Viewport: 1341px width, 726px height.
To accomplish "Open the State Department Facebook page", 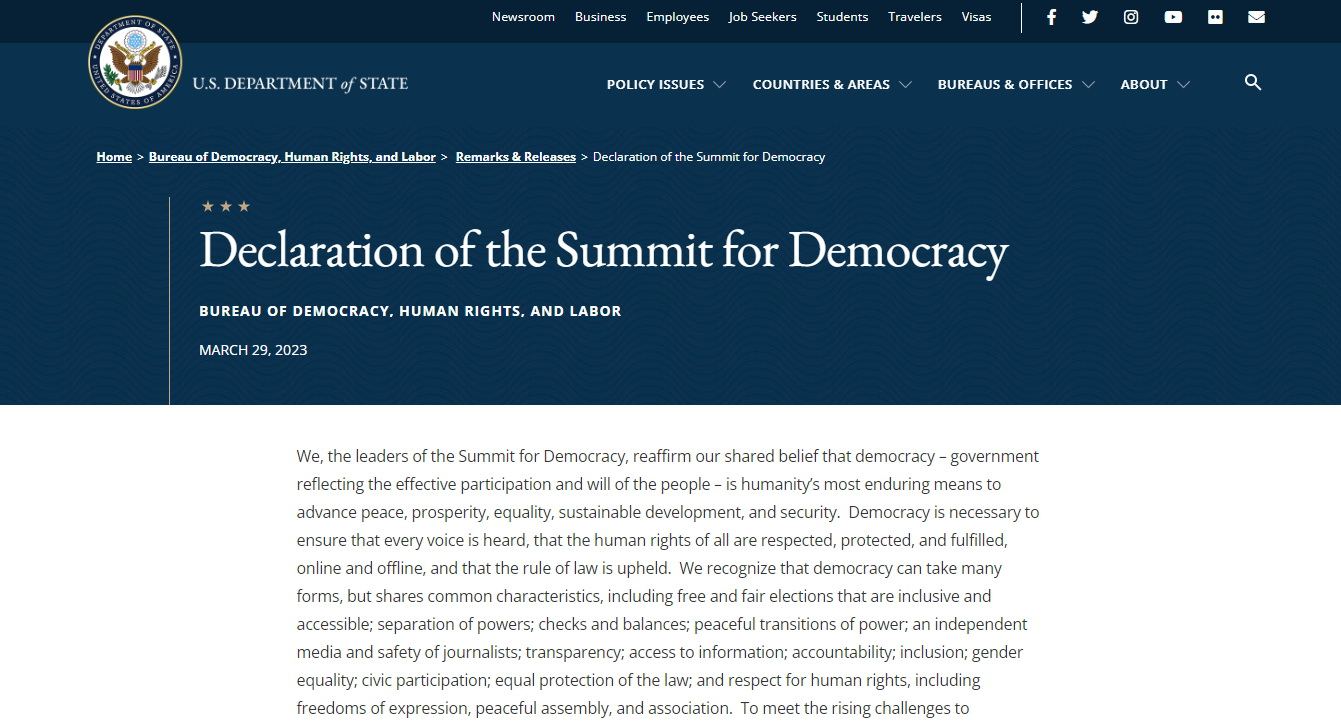I will pyautogui.click(x=1051, y=17).
